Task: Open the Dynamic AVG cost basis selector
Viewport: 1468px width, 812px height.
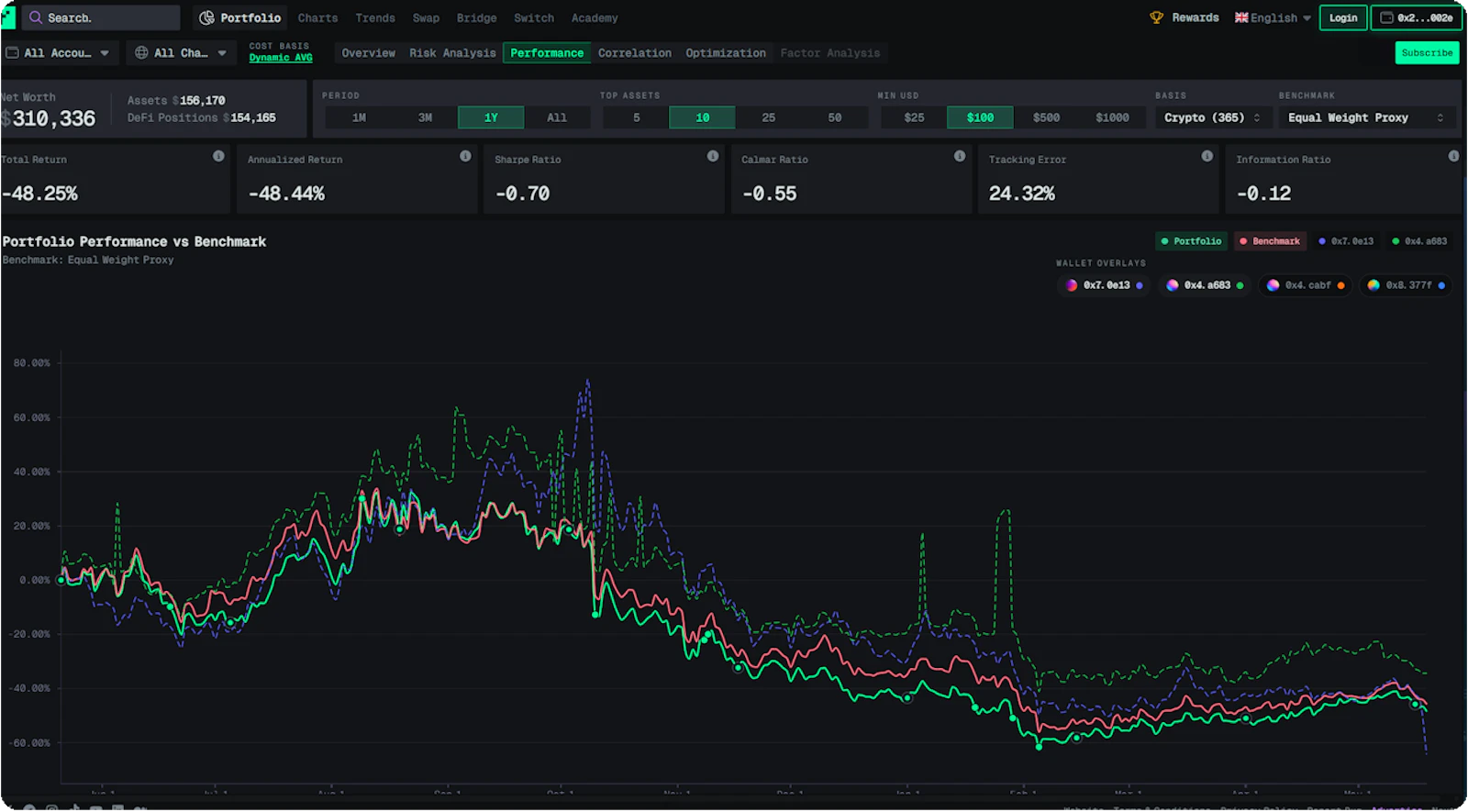Action: 281,57
